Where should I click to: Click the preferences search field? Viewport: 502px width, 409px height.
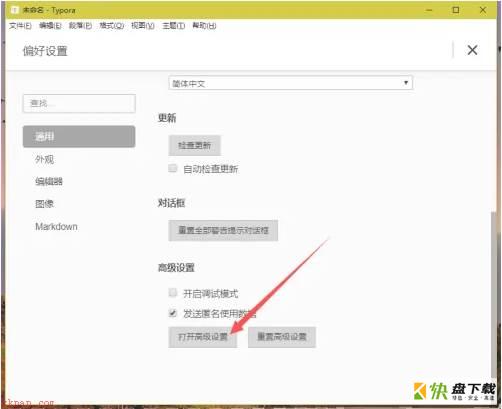[x=79, y=103]
